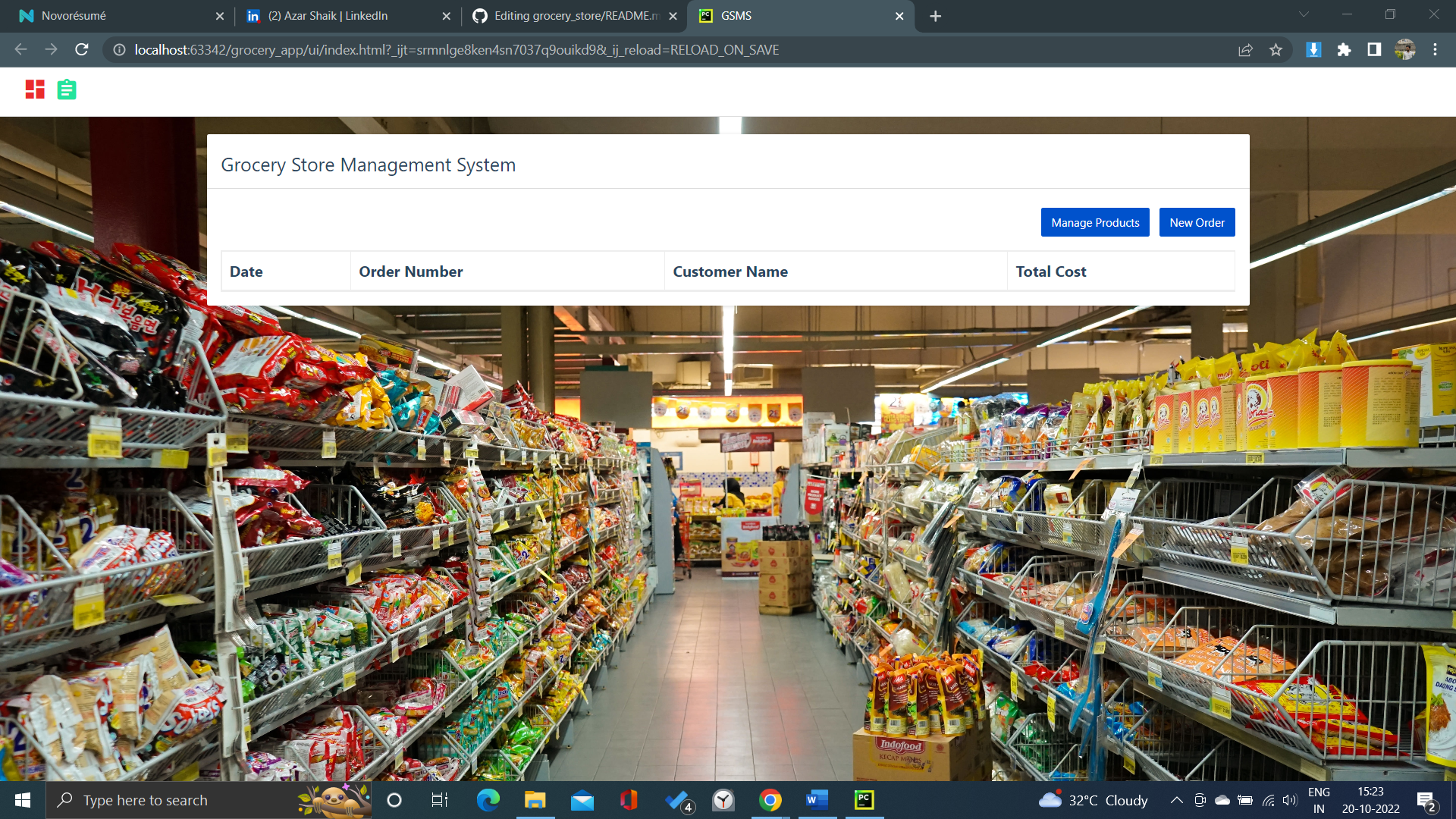Open the blue download extension icon
The image size is (1456, 819).
pyautogui.click(x=1313, y=49)
